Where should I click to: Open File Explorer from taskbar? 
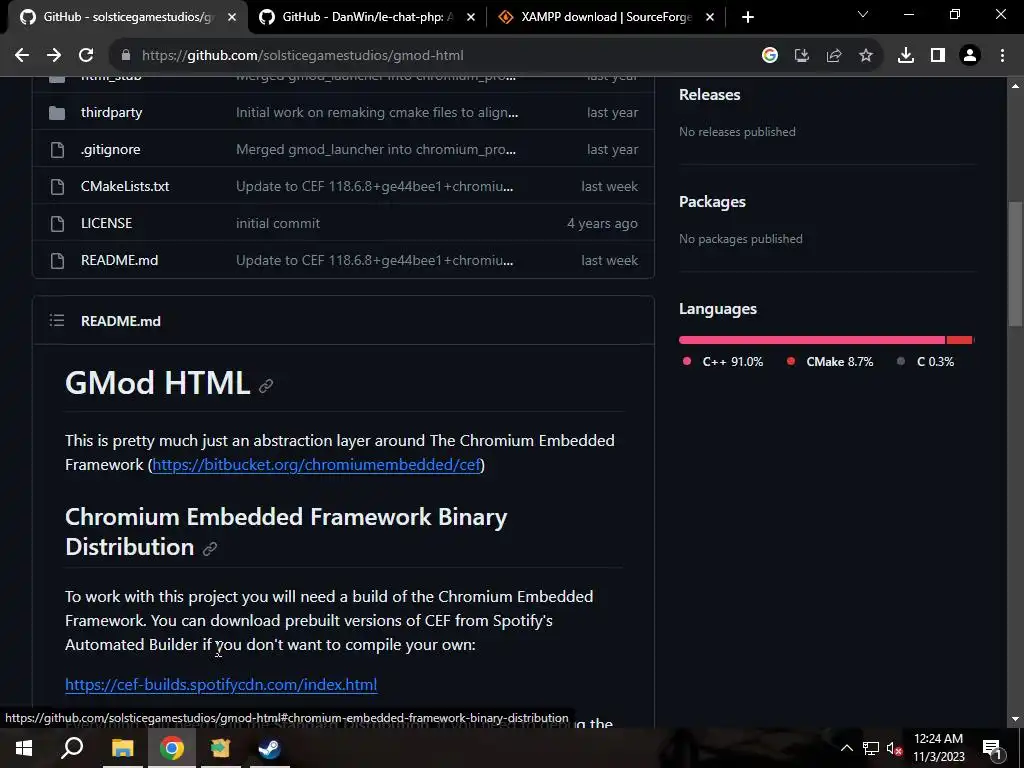point(122,748)
